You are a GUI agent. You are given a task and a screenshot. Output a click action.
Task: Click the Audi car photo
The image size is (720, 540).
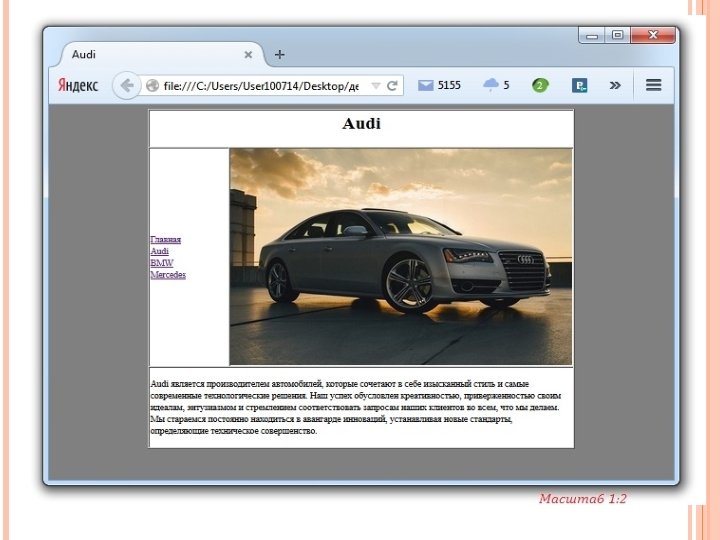[x=401, y=257]
